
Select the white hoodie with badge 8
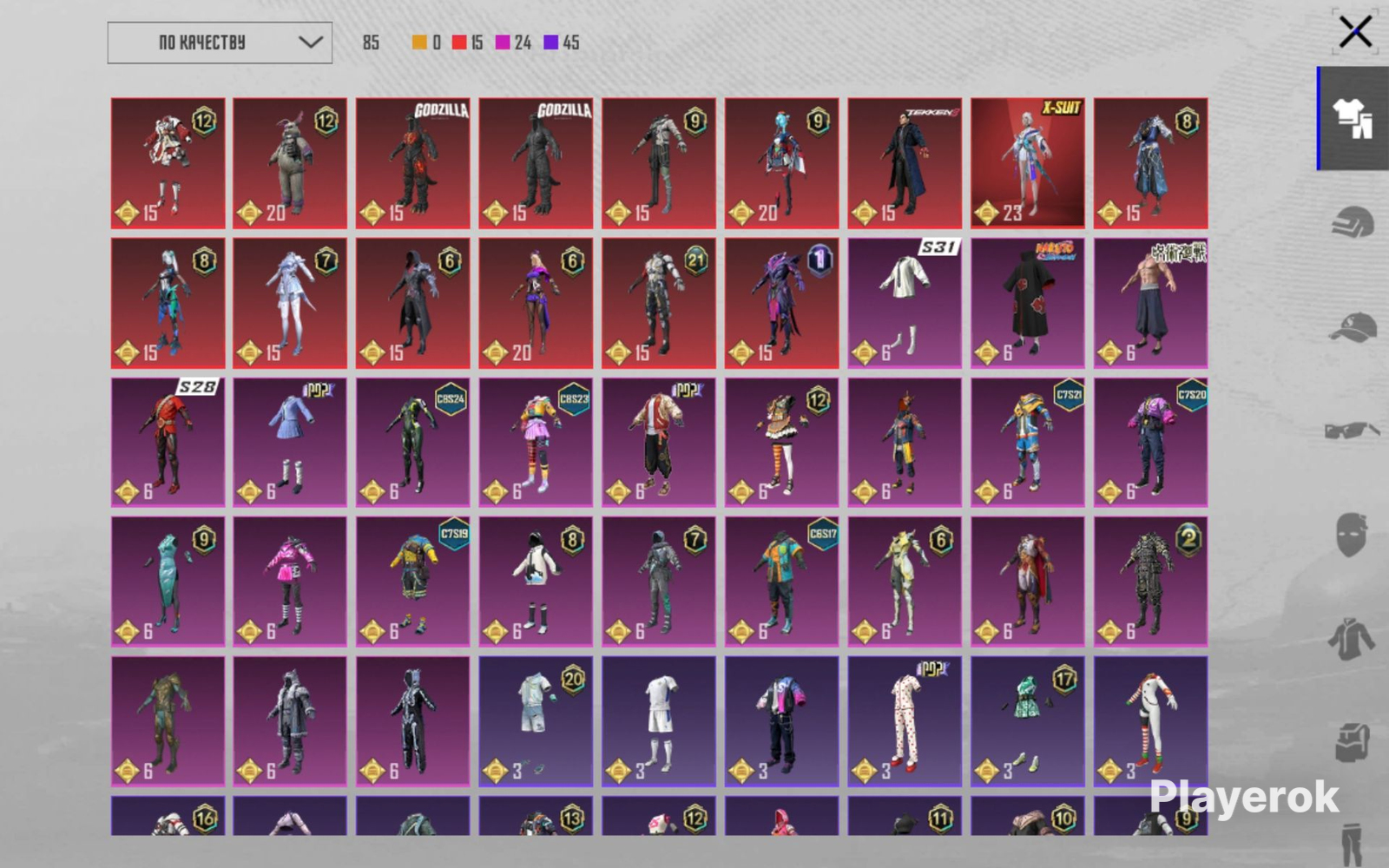[x=536, y=582]
